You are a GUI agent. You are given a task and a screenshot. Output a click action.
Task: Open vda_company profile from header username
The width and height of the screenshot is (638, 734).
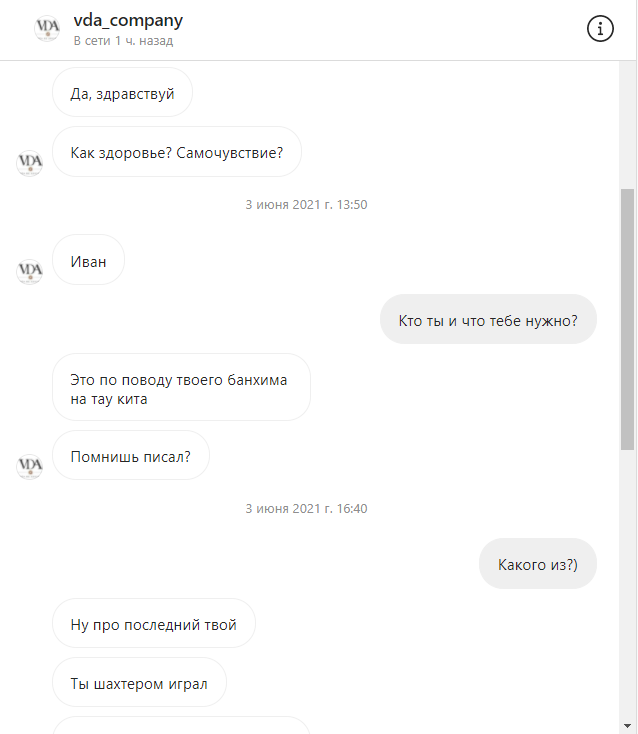(x=128, y=20)
